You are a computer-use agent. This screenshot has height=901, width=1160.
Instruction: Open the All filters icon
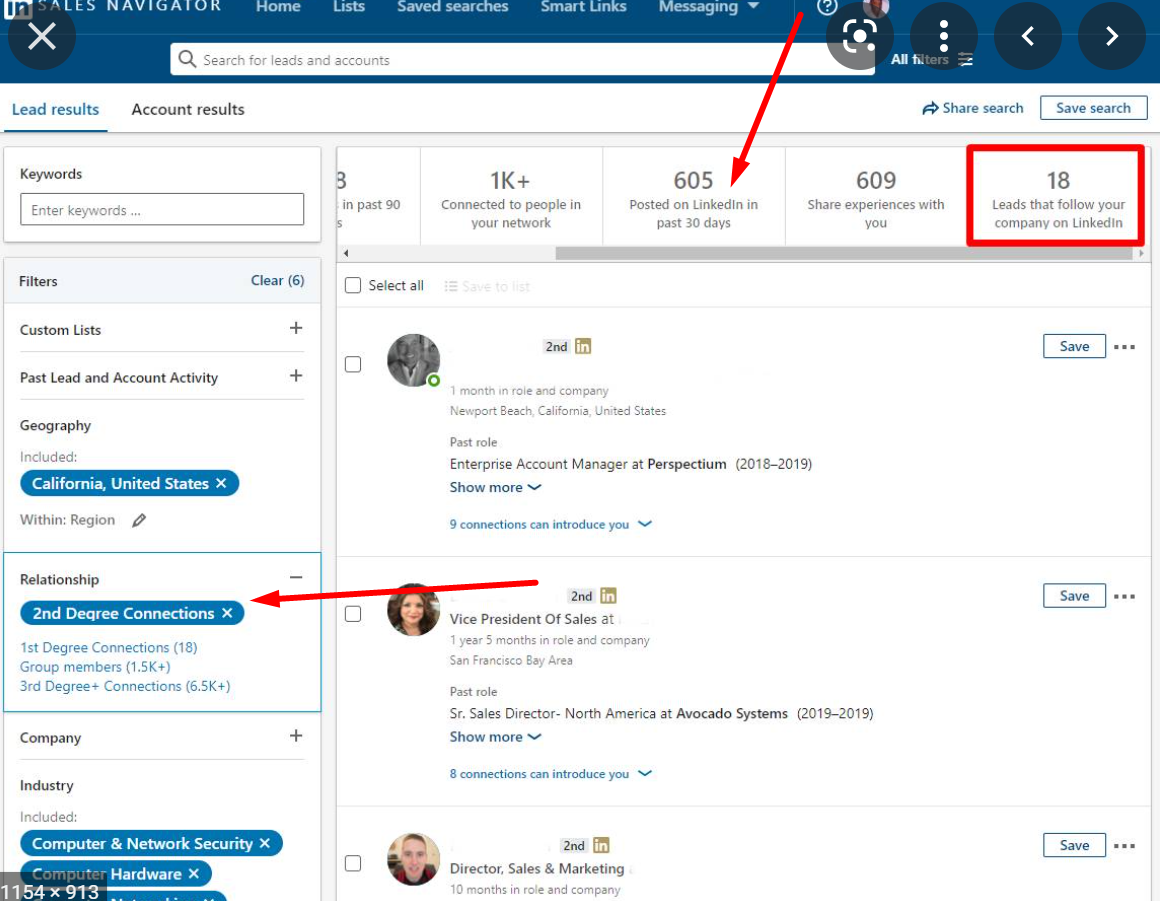click(965, 59)
